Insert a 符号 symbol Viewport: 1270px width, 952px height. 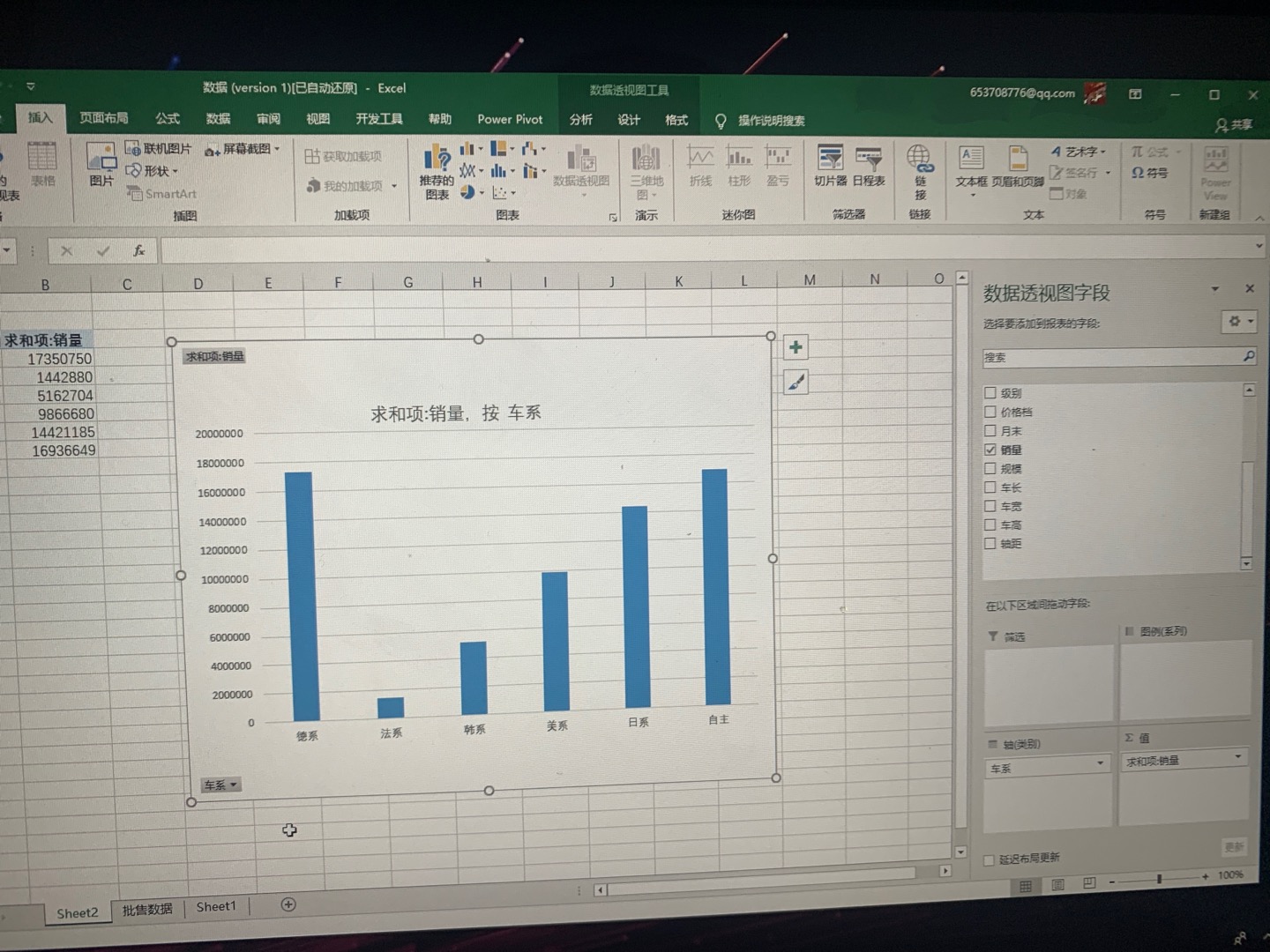pos(1150,173)
